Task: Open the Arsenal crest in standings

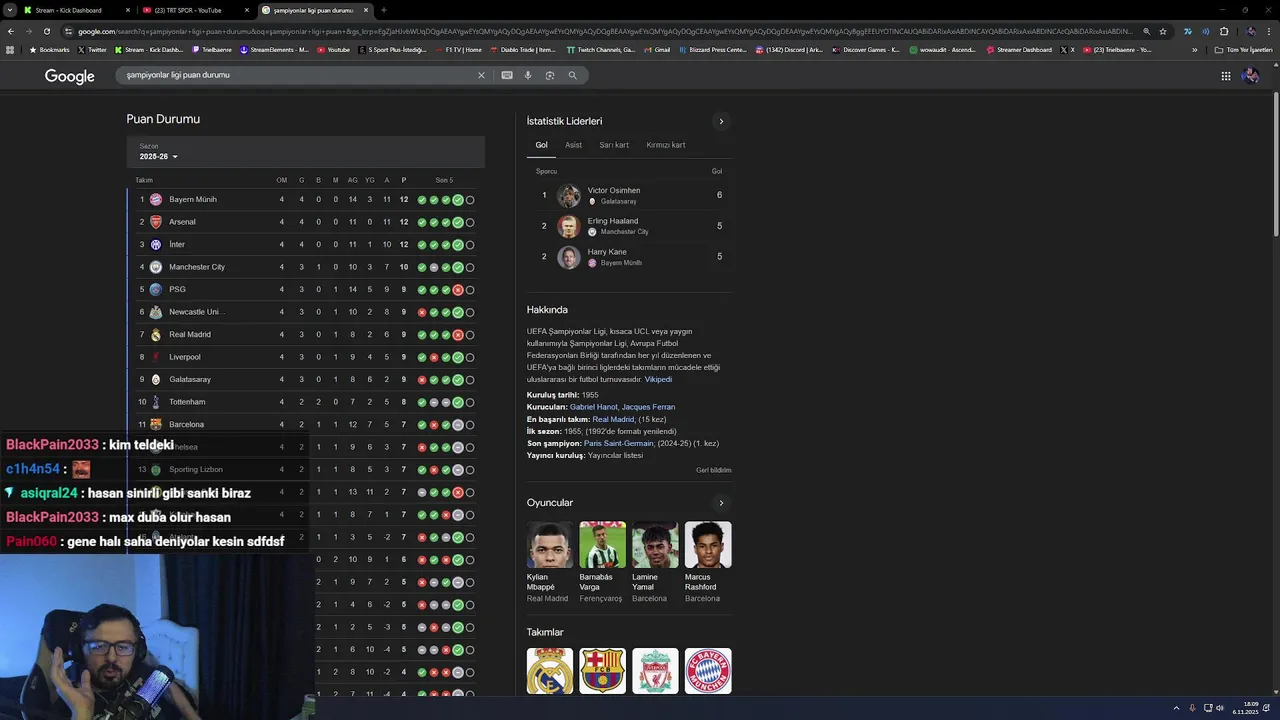Action: click(x=156, y=222)
